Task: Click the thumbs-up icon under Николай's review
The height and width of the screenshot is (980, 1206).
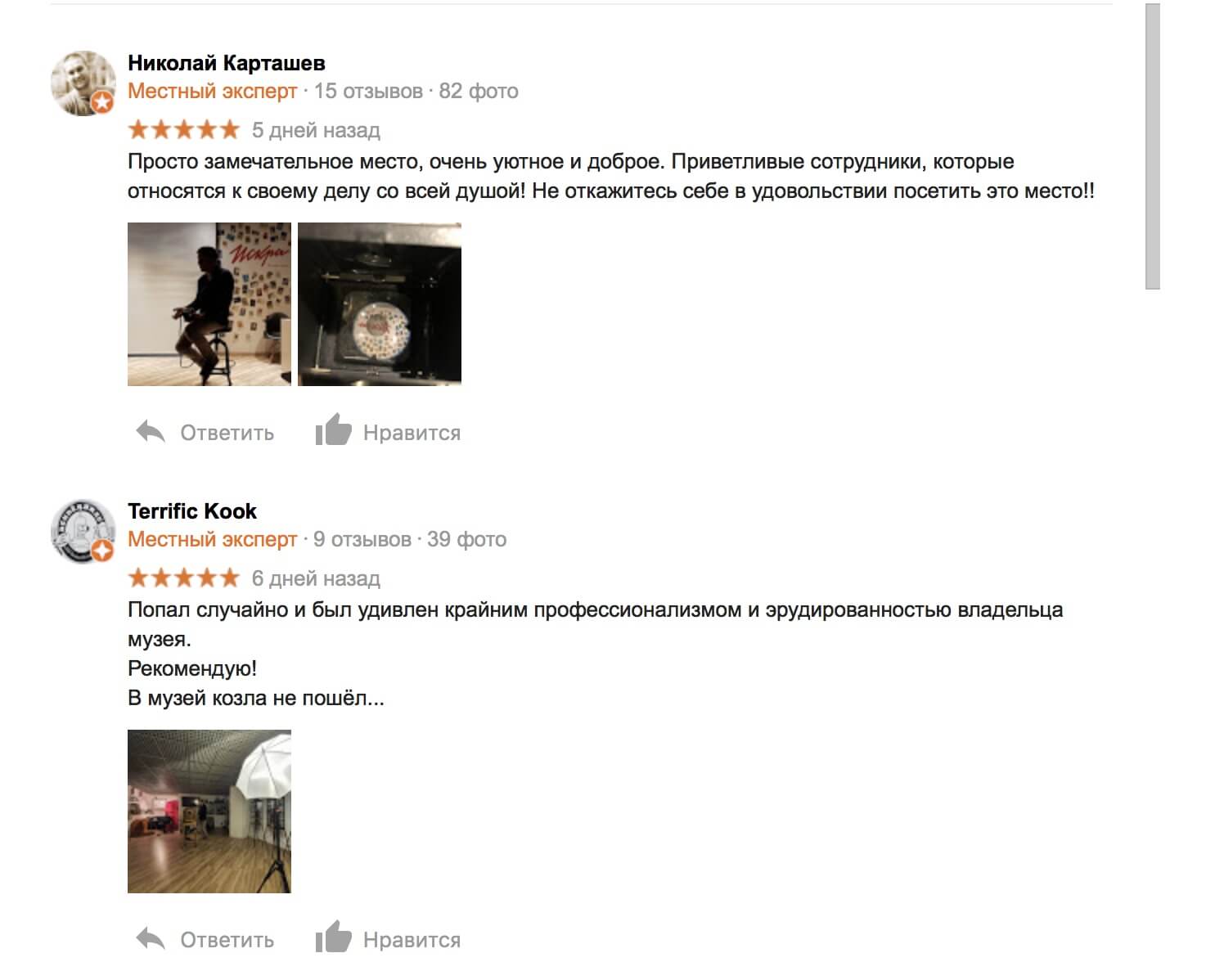Action: (333, 429)
